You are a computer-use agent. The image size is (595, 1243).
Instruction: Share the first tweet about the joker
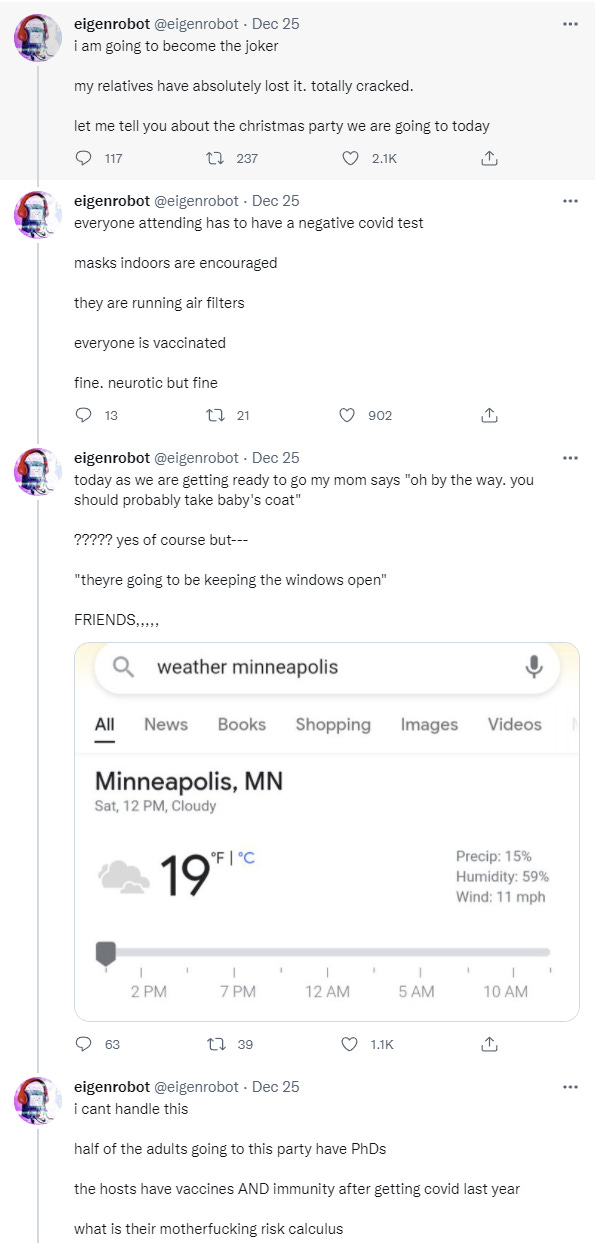pyautogui.click(x=489, y=158)
